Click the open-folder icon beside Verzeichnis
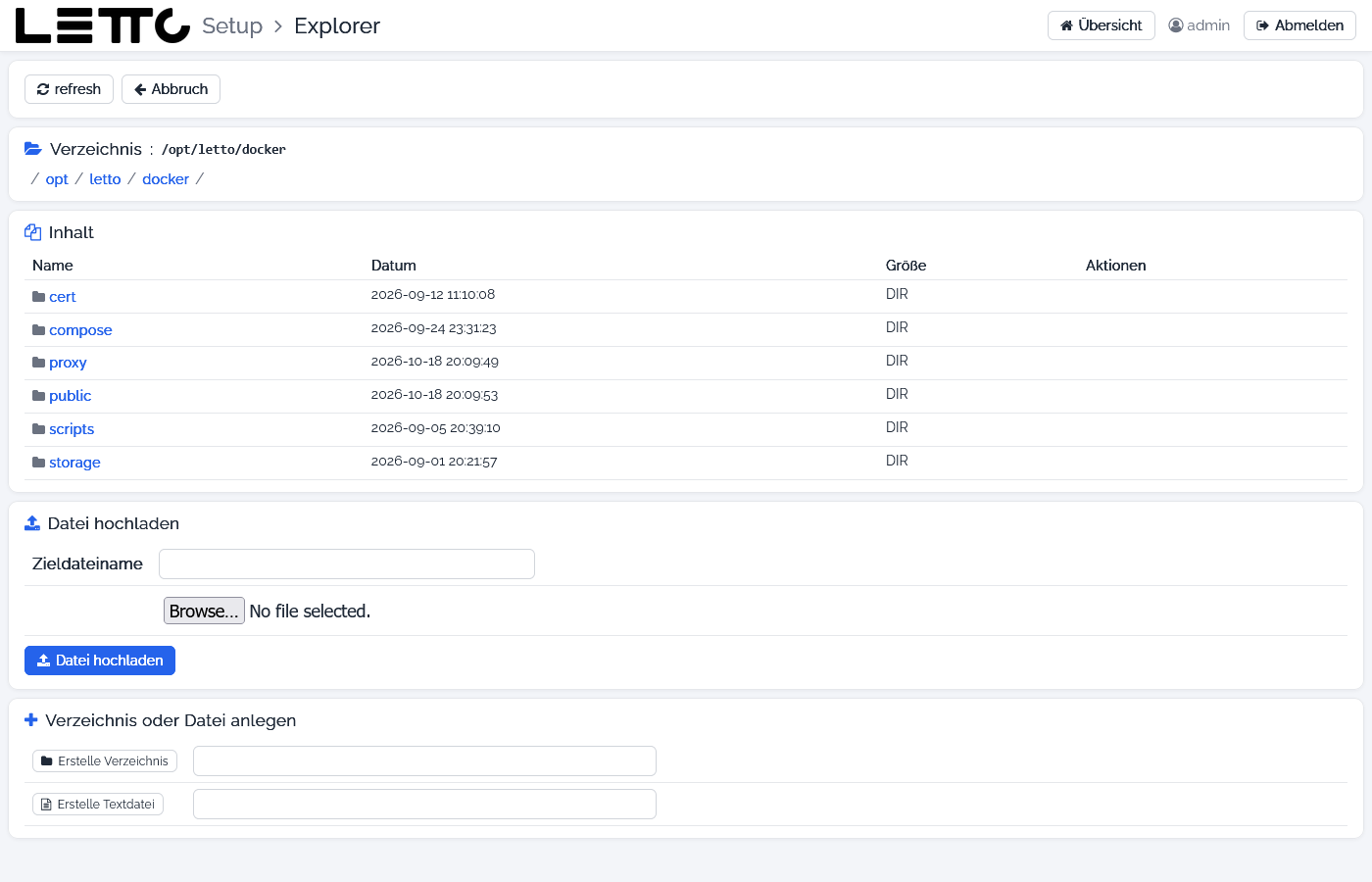 pyautogui.click(x=33, y=149)
